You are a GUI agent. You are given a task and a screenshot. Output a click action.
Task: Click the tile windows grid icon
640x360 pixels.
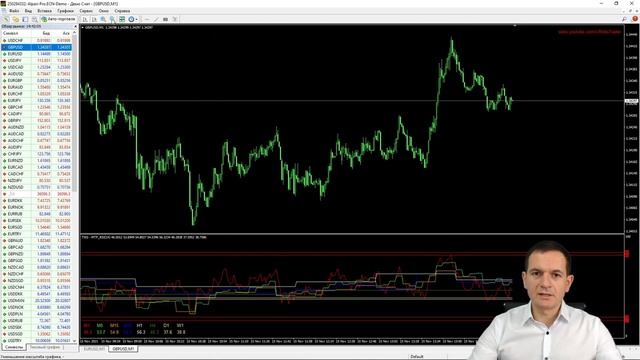tap(122, 19)
